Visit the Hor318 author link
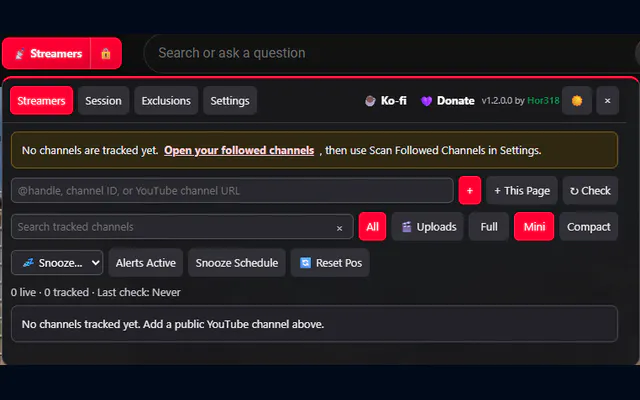 tap(543, 101)
